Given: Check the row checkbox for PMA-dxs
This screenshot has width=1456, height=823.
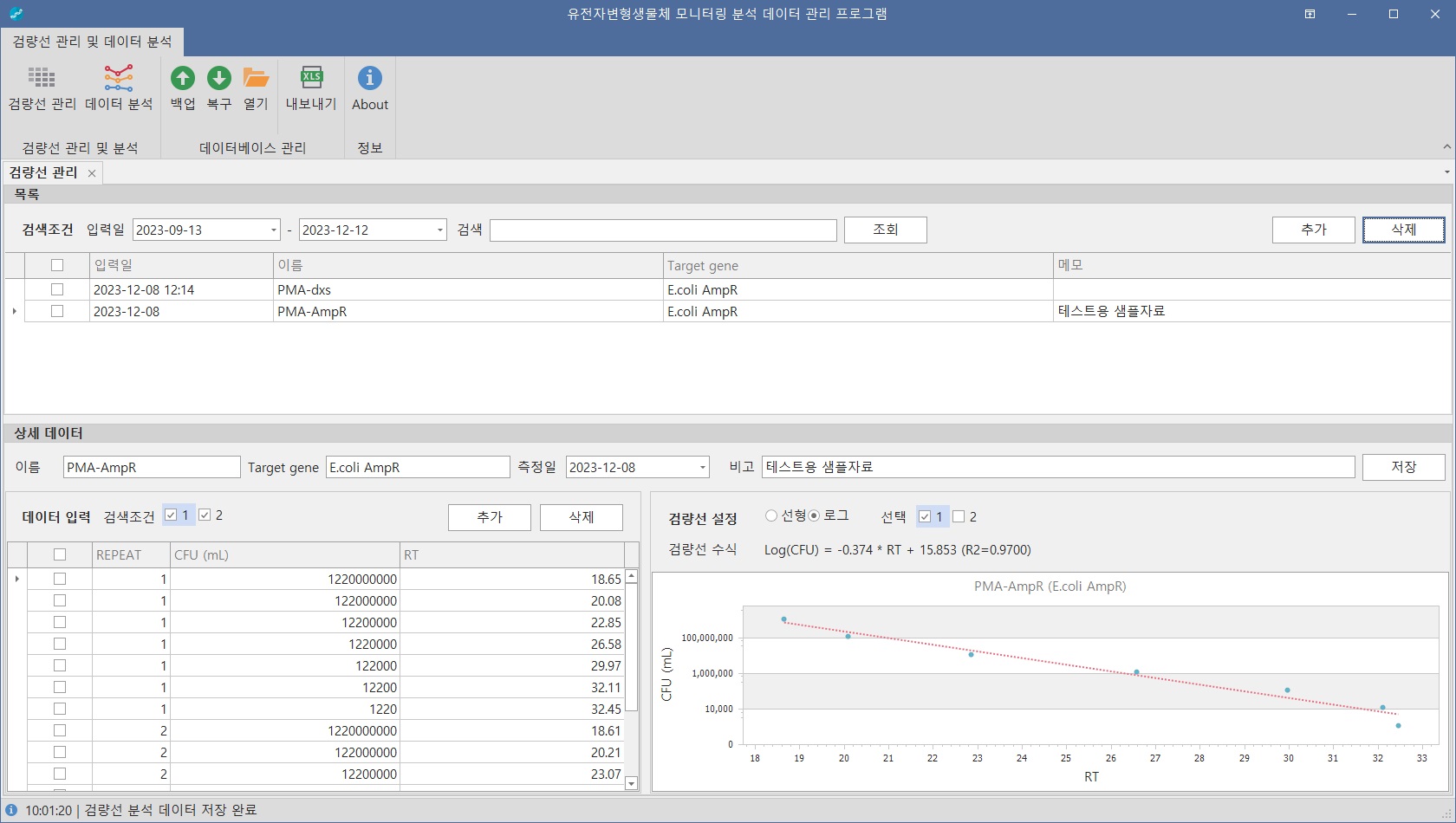Looking at the screenshot, I should pos(57,289).
